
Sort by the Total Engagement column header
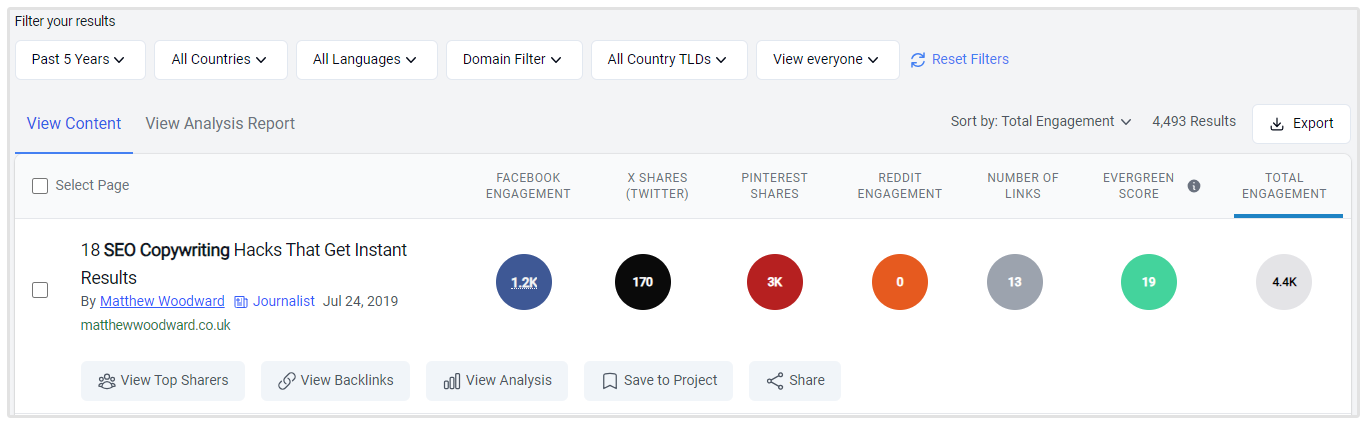pos(1284,186)
